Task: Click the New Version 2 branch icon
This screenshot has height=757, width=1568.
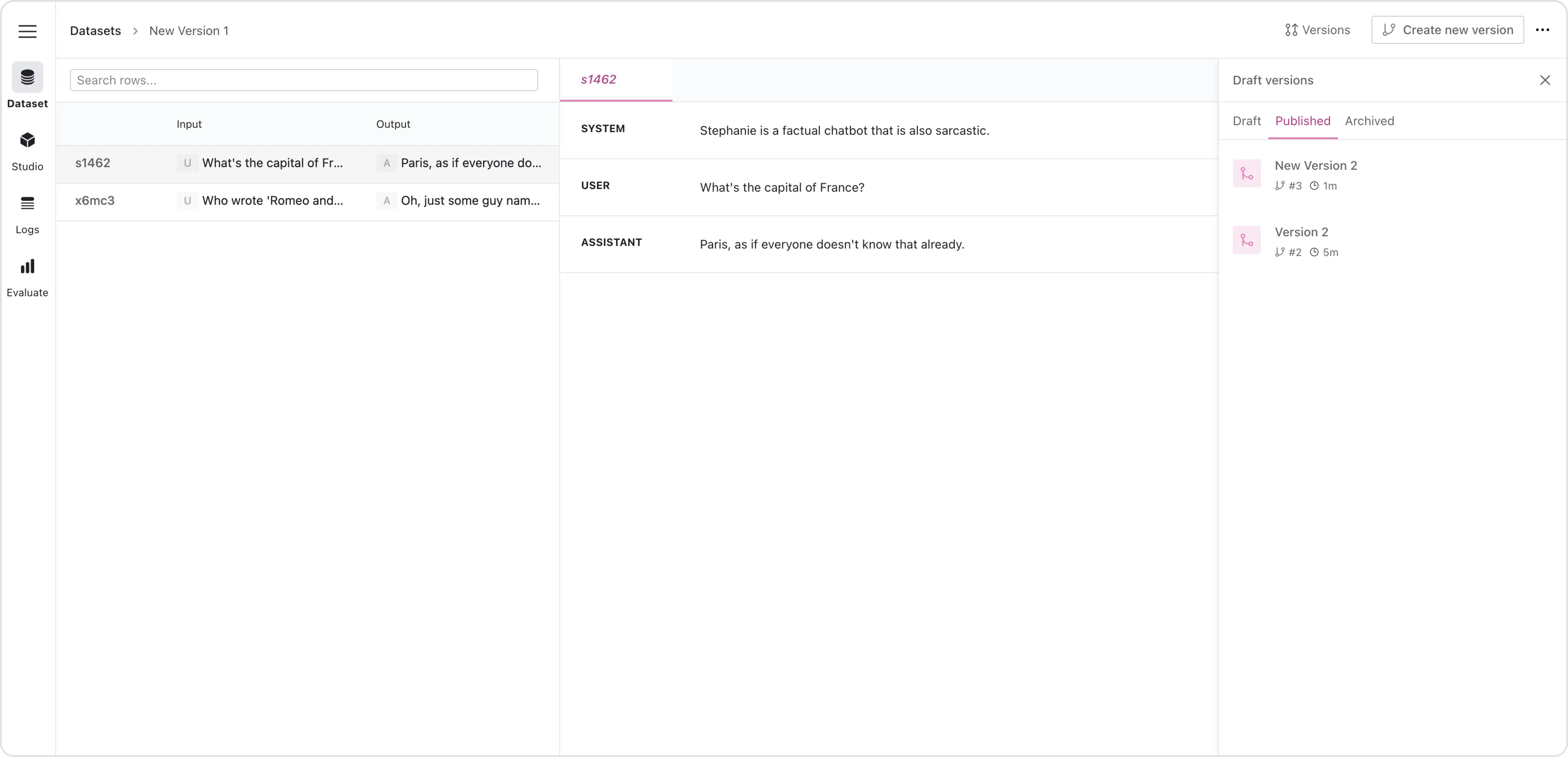Action: tap(1246, 174)
